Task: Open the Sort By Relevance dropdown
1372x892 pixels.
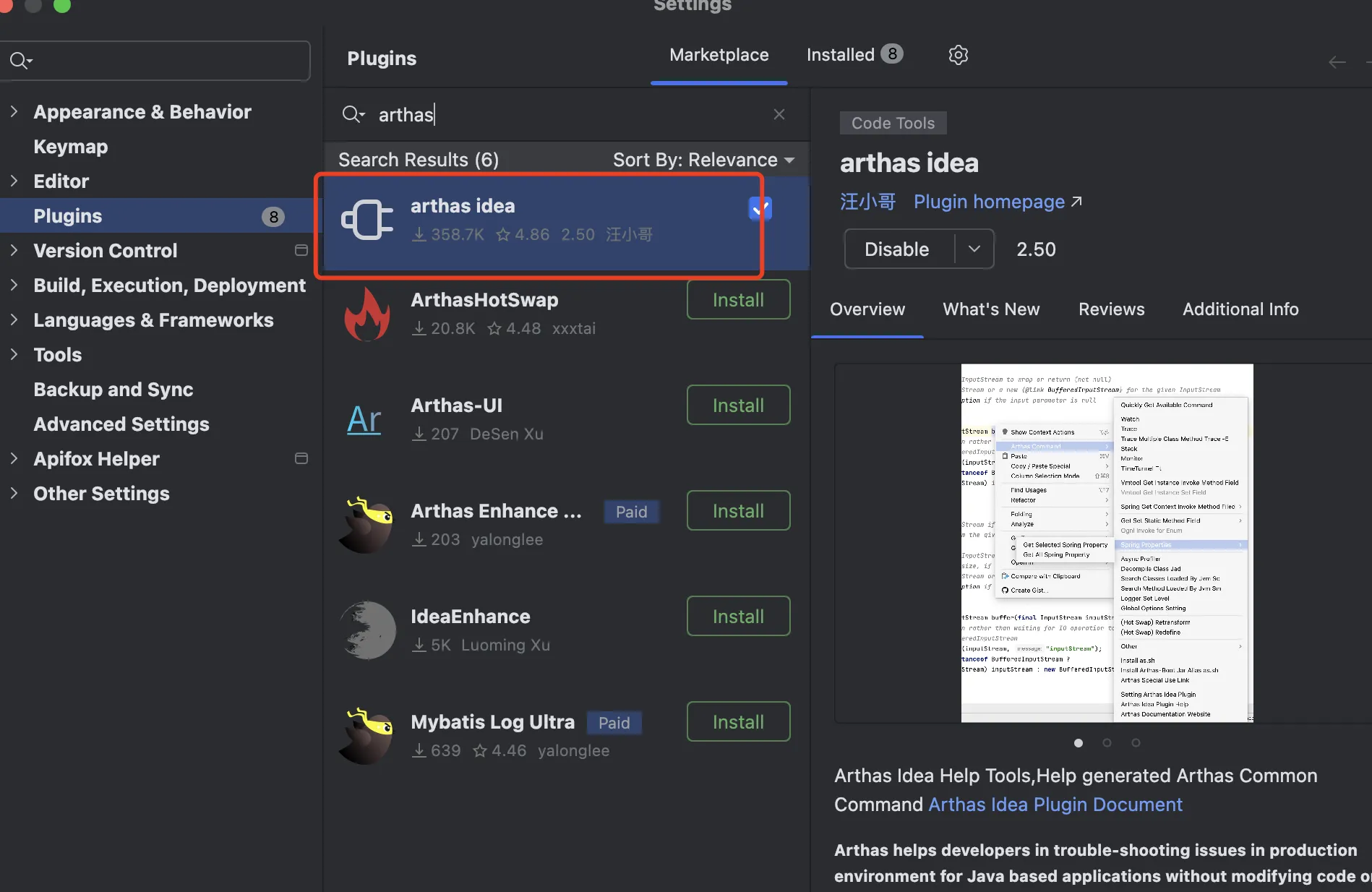Action: (703, 160)
